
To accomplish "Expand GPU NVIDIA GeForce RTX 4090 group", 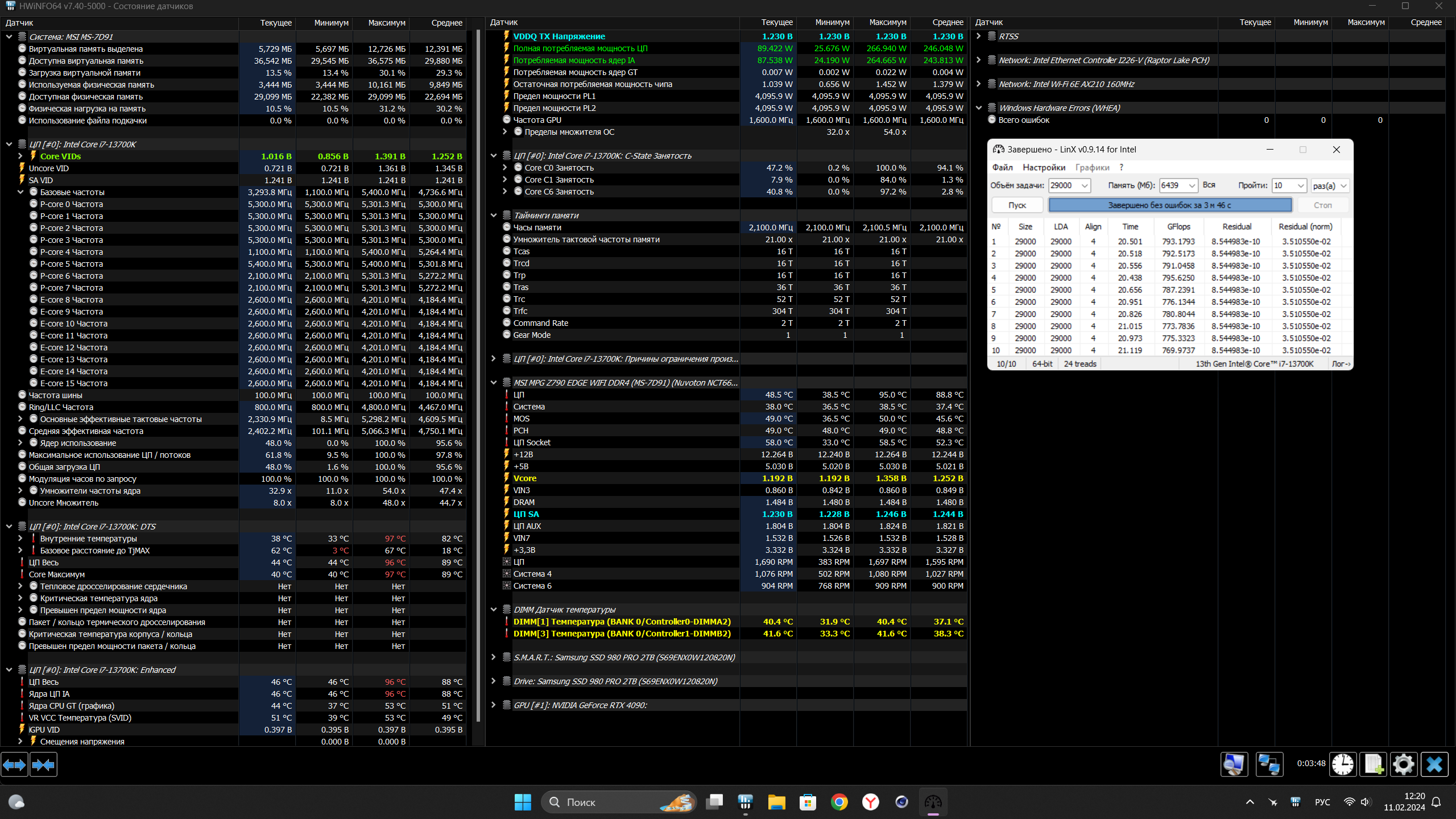I will tap(494, 705).
